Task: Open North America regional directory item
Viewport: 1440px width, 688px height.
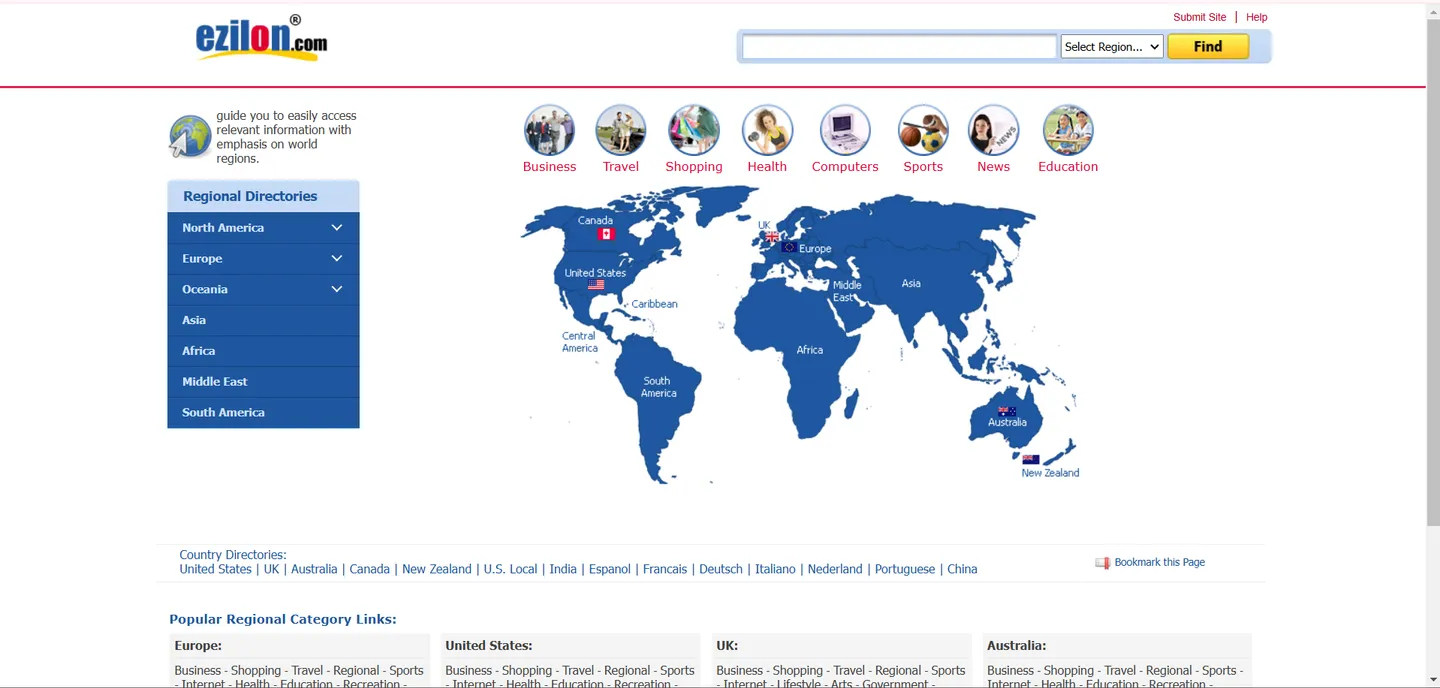Action: pyautogui.click(x=263, y=228)
